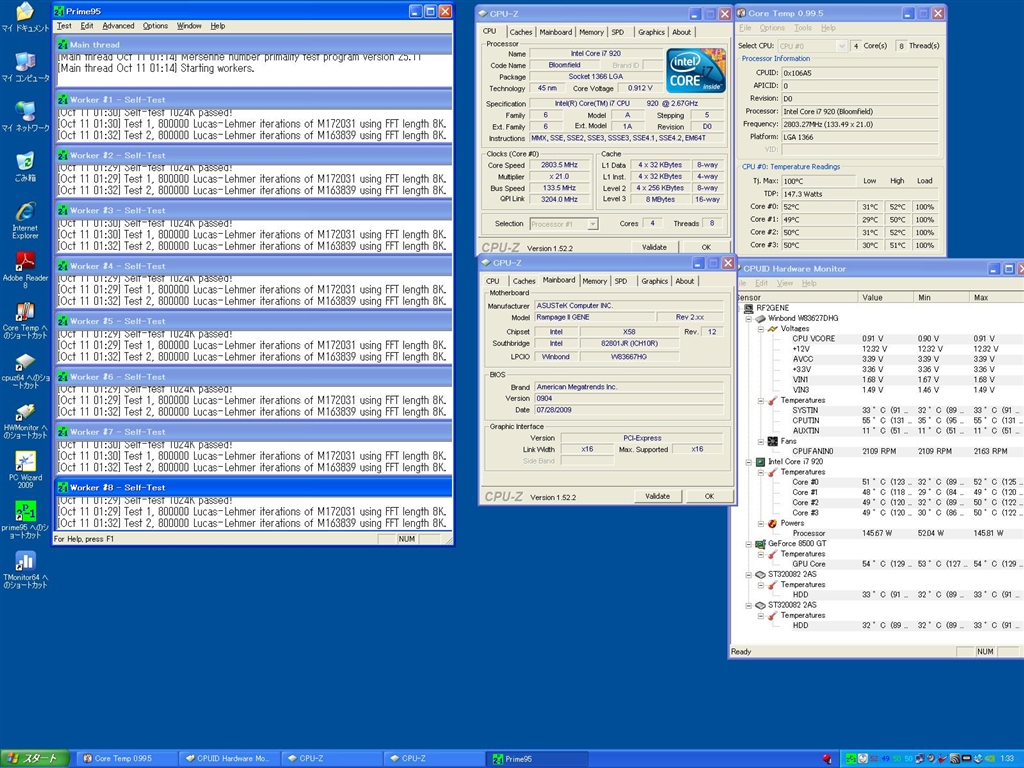Viewport: 1024px width, 768px height.
Task: Switch to the Caches tab in upper CPU-Z
Action: coord(520,32)
